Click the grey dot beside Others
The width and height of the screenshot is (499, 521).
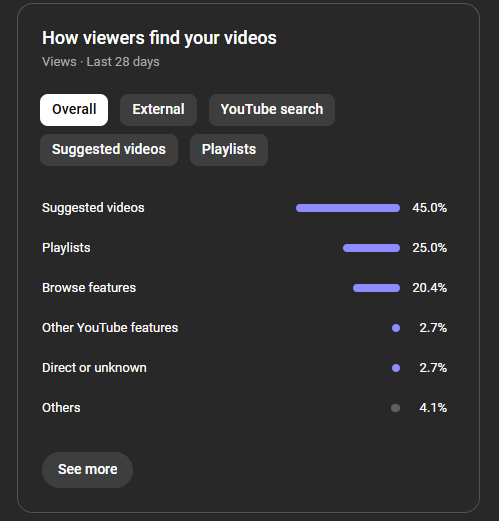[x=396, y=408]
